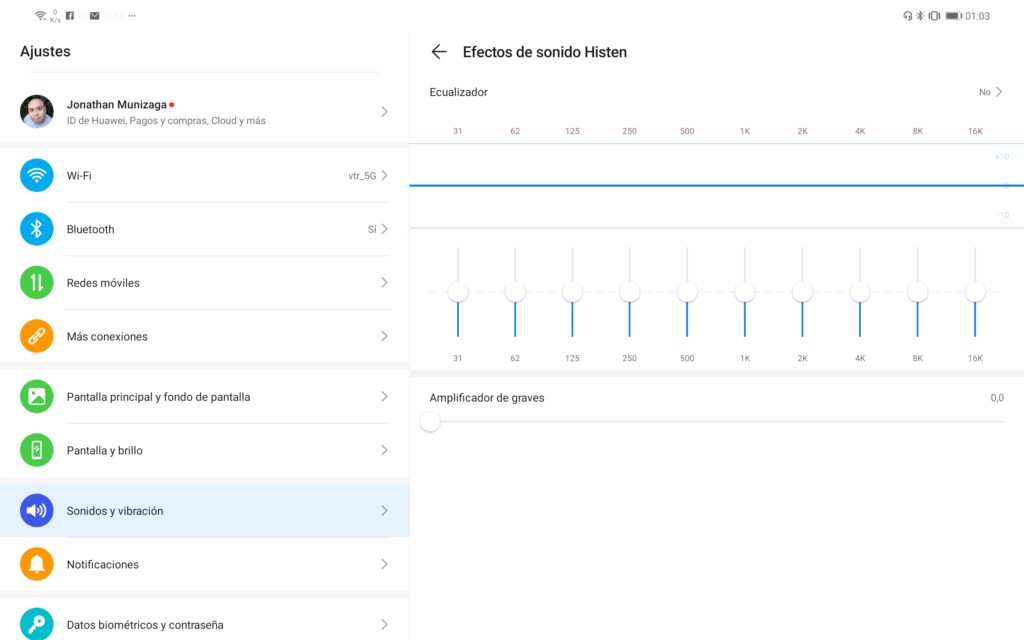Screen dimensions: 1024x640
Task: Tap the Pantalla y brillo icon
Action: [37, 451]
